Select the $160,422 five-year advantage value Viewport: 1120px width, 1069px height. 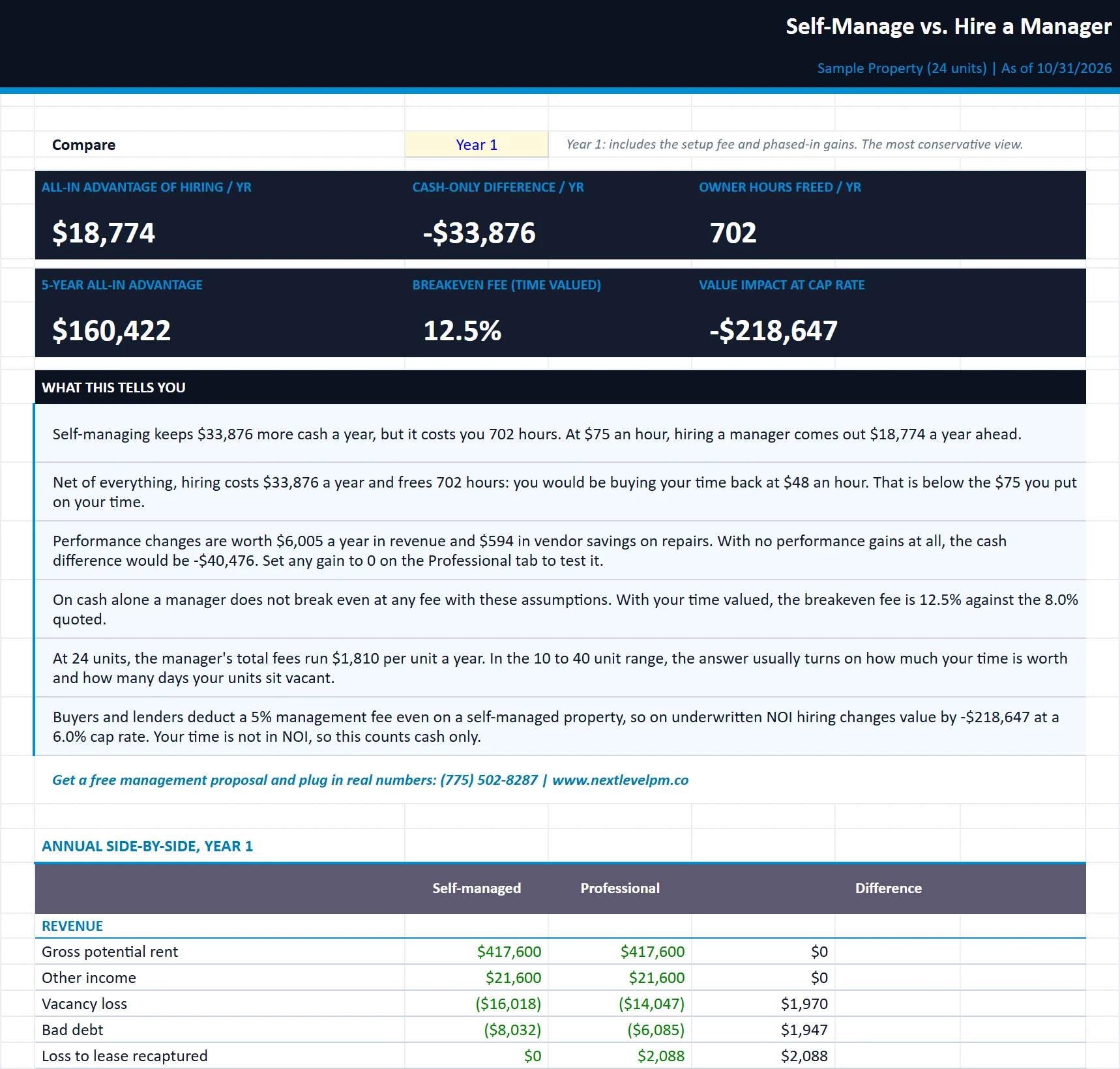pos(111,330)
